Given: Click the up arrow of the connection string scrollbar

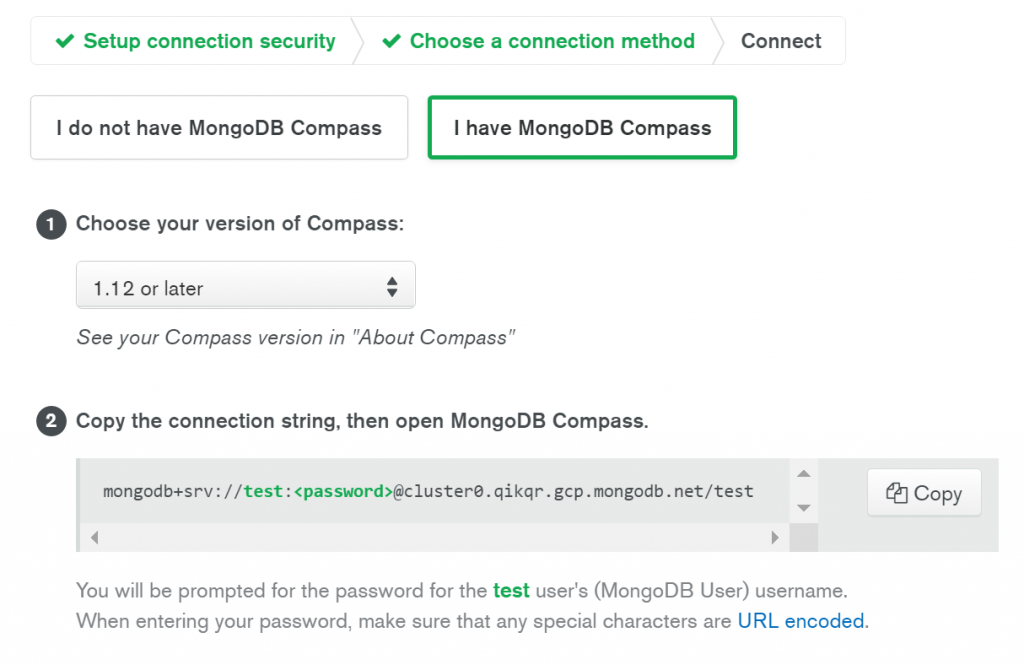Looking at the screenshot, I should 804,474.
